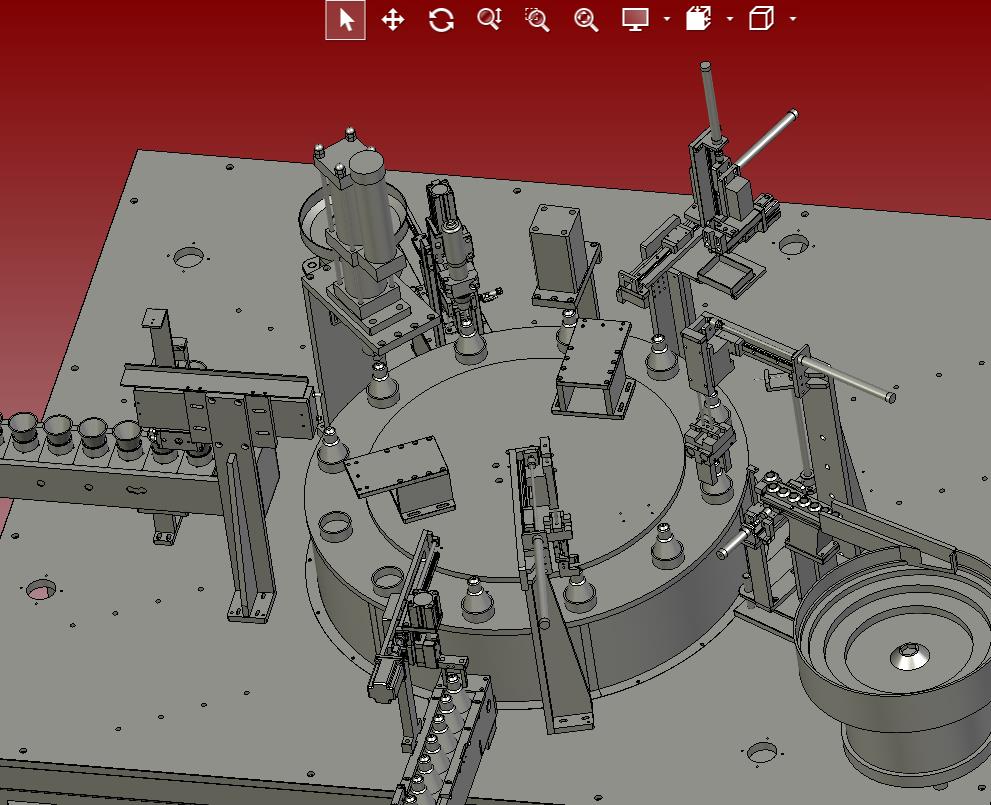Screen dimensions: 991x805
Task: Click the section view box icon
Action: click(x=698, y=19)
